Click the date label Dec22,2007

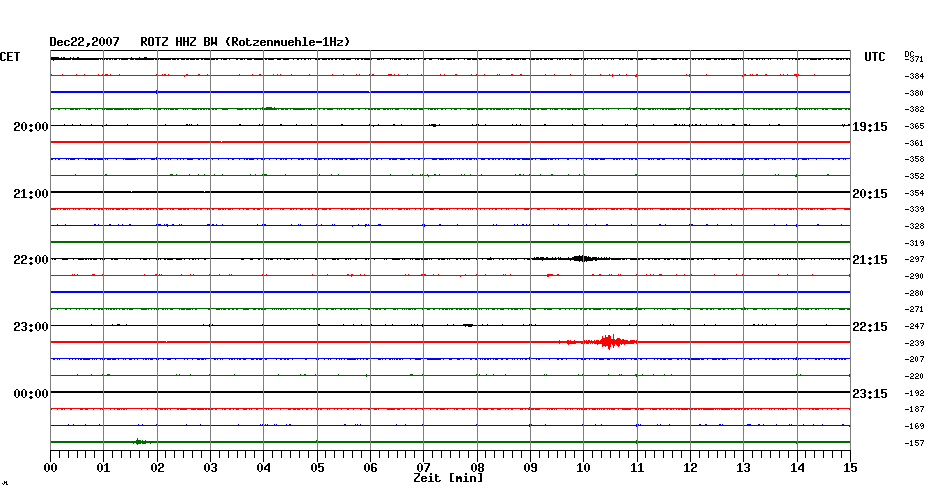point(84,42)
